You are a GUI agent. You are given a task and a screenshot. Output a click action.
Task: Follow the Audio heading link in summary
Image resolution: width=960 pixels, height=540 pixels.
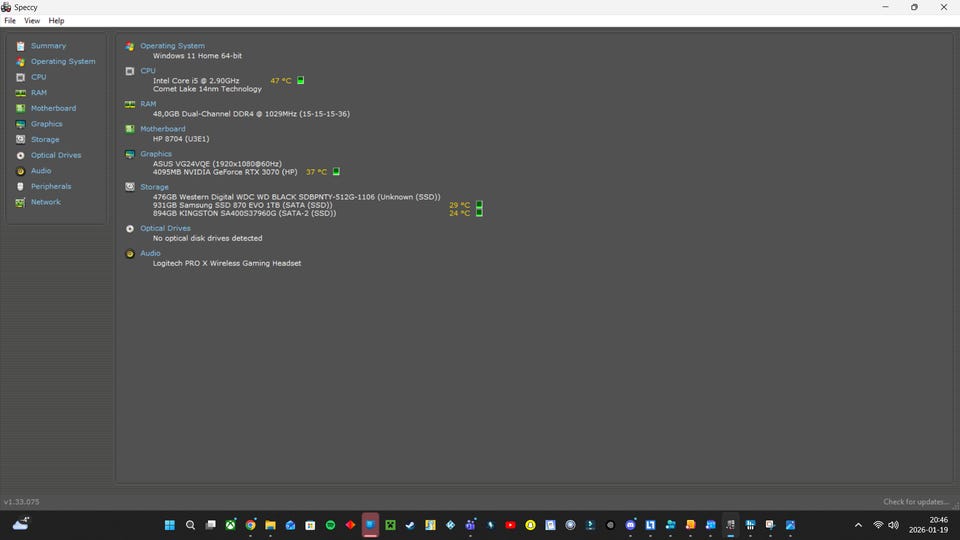tap(150, 253)
